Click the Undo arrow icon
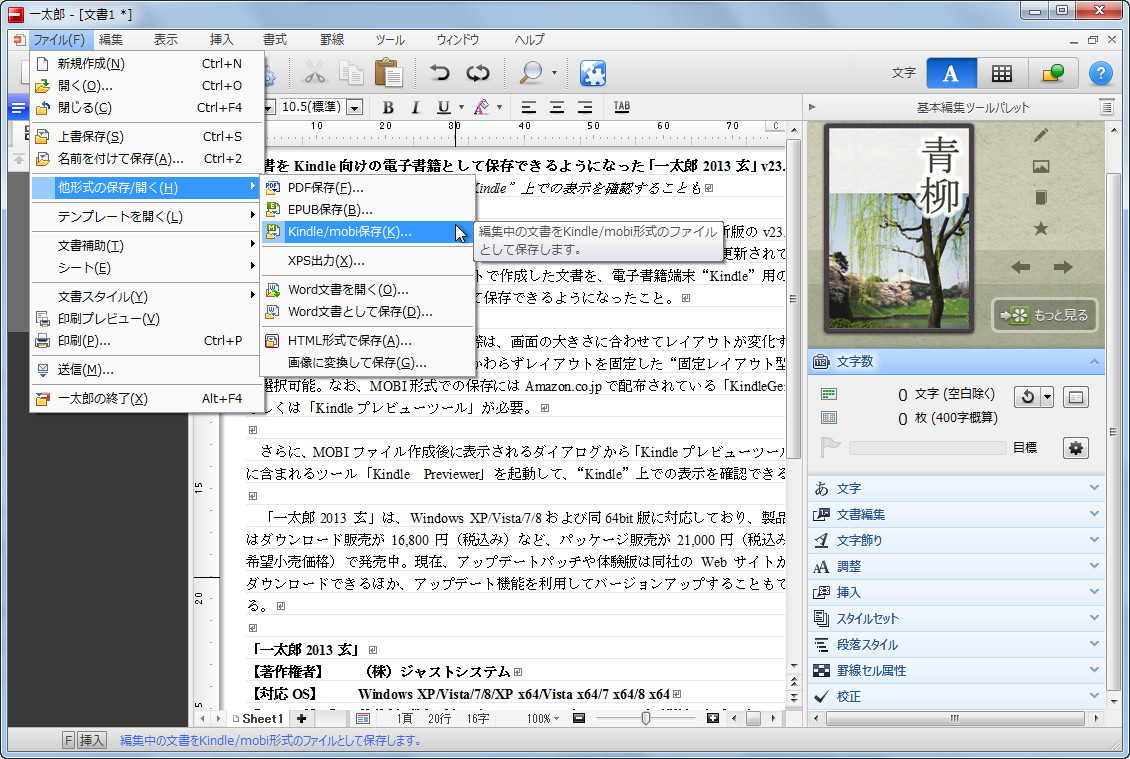The width and height of the screenshot is (1130, 759). tap(440, 72)
